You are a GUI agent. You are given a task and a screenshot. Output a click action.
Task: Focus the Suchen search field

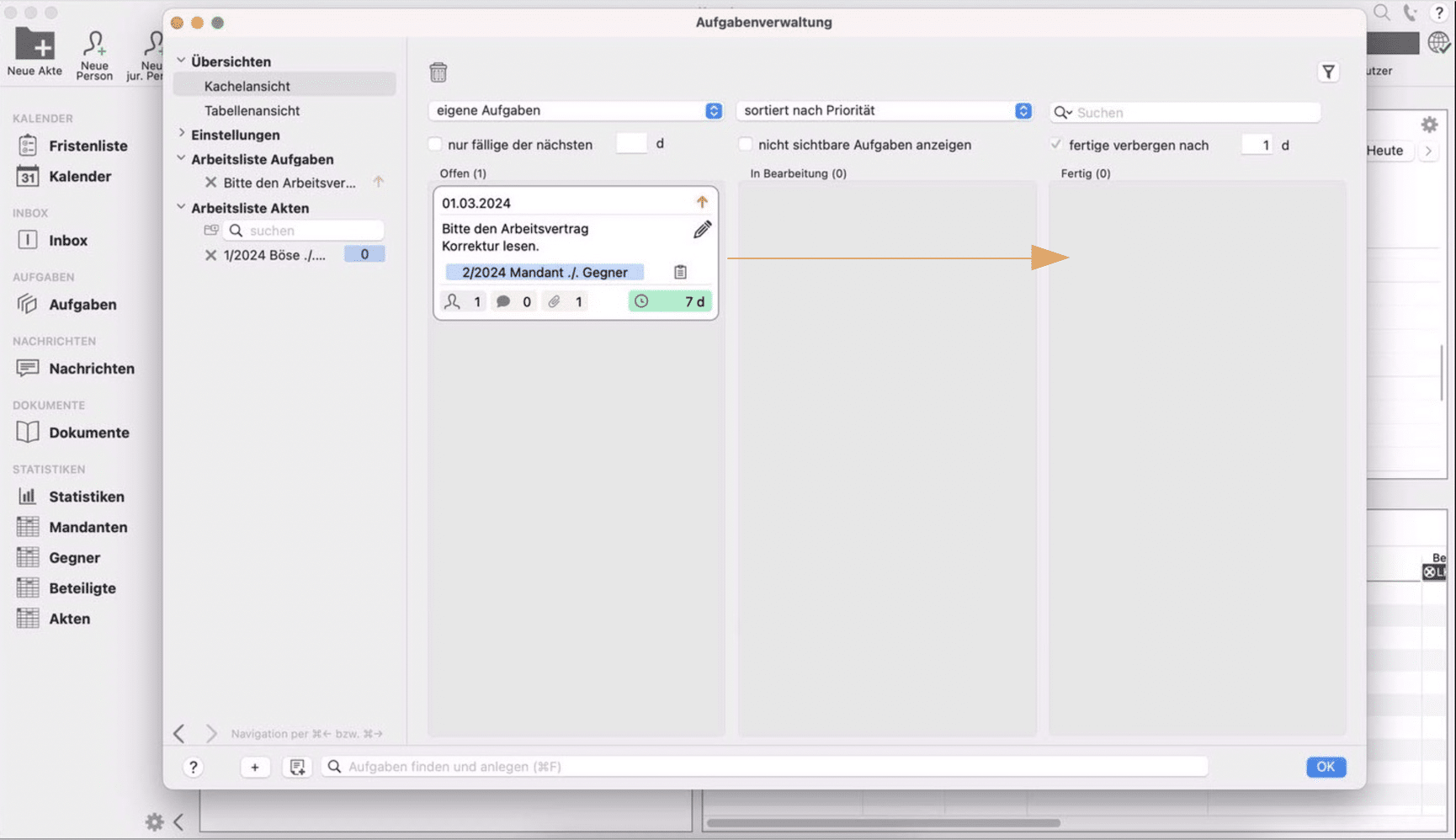click(x=1185, y=112)
